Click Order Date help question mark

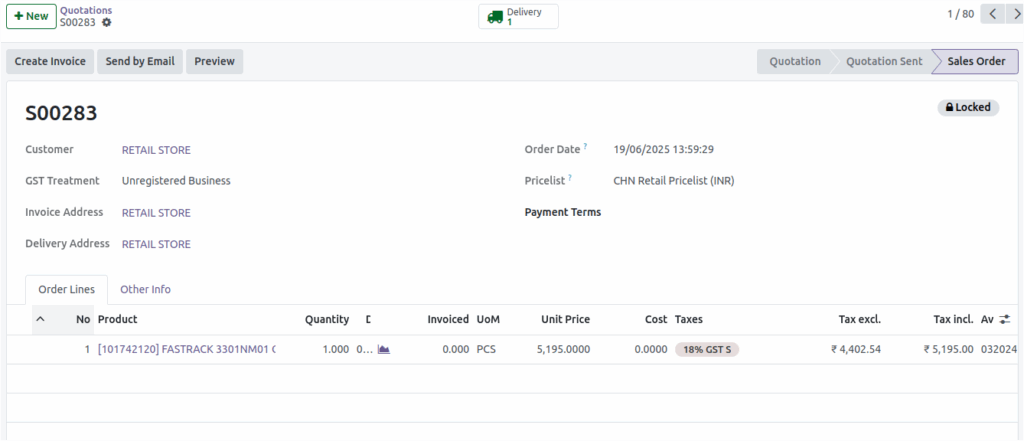[585, 146]
